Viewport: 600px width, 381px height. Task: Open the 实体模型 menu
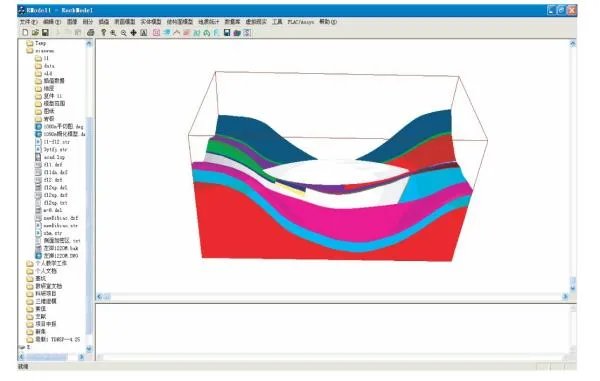click(x=151, y=22)
